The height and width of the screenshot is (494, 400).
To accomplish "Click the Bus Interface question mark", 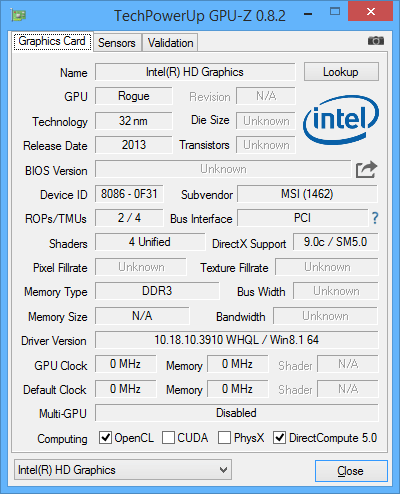I will 375,218.
